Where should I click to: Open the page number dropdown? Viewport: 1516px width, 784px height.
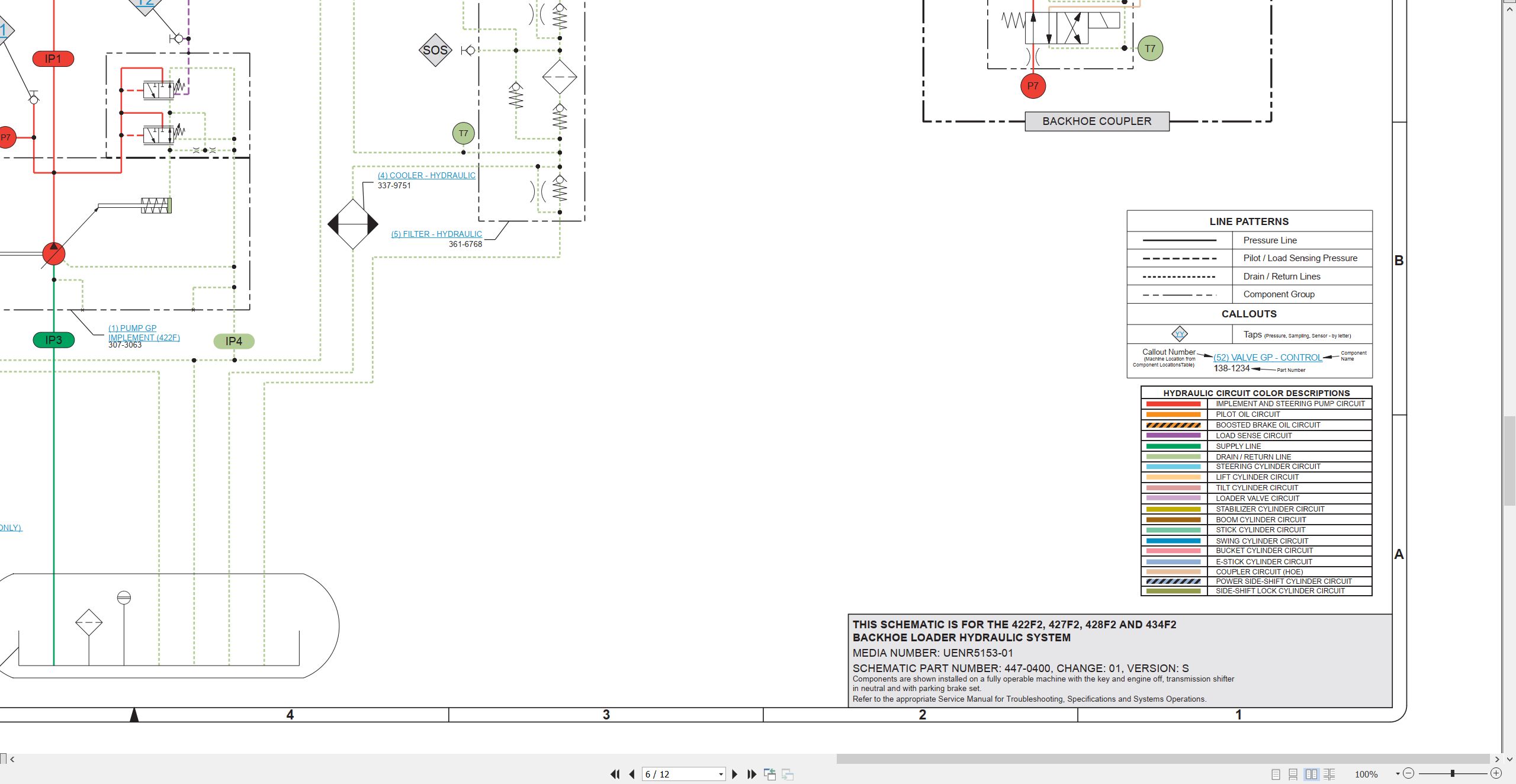721,774
